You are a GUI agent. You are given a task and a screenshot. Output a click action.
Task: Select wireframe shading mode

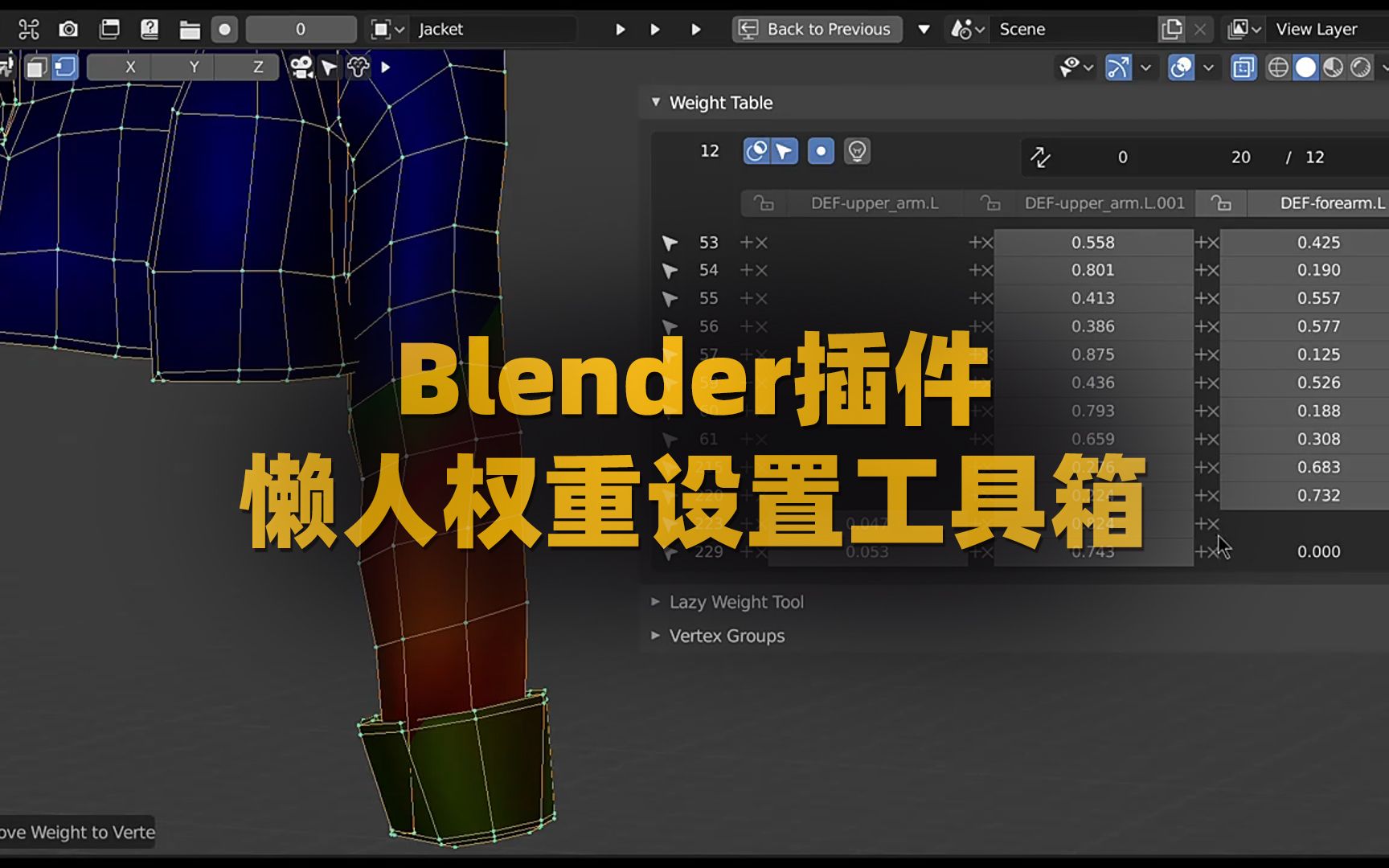[1278, 68]
